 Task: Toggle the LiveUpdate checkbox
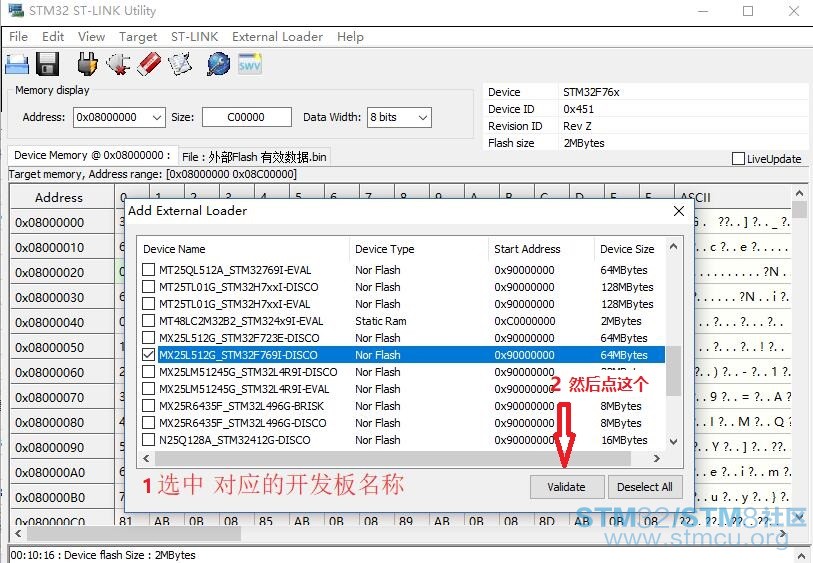738,159
